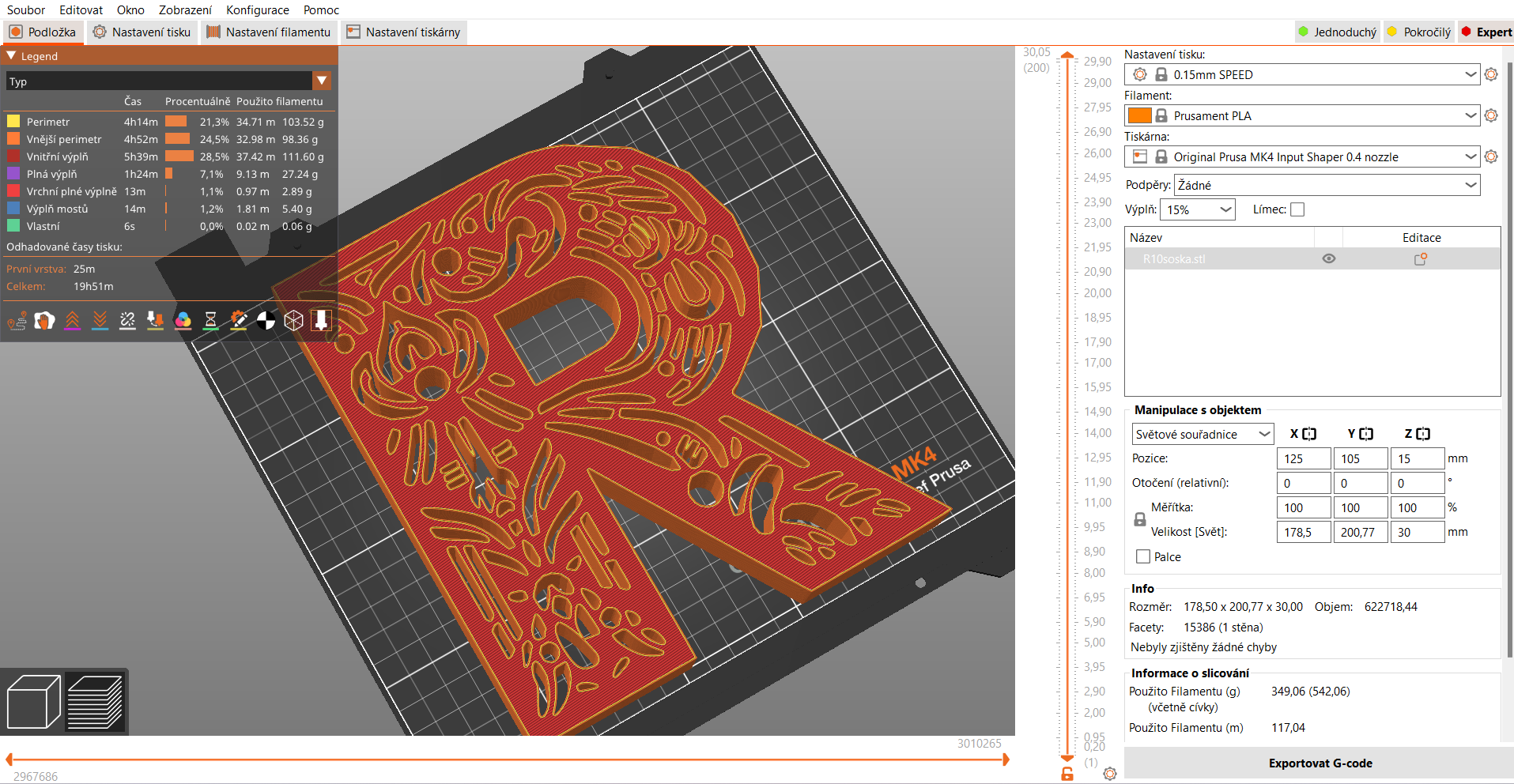This screenshot has height=784, width=1514.
Task: Enable the center of mass indicator icon
Action: tap(266, 320)
